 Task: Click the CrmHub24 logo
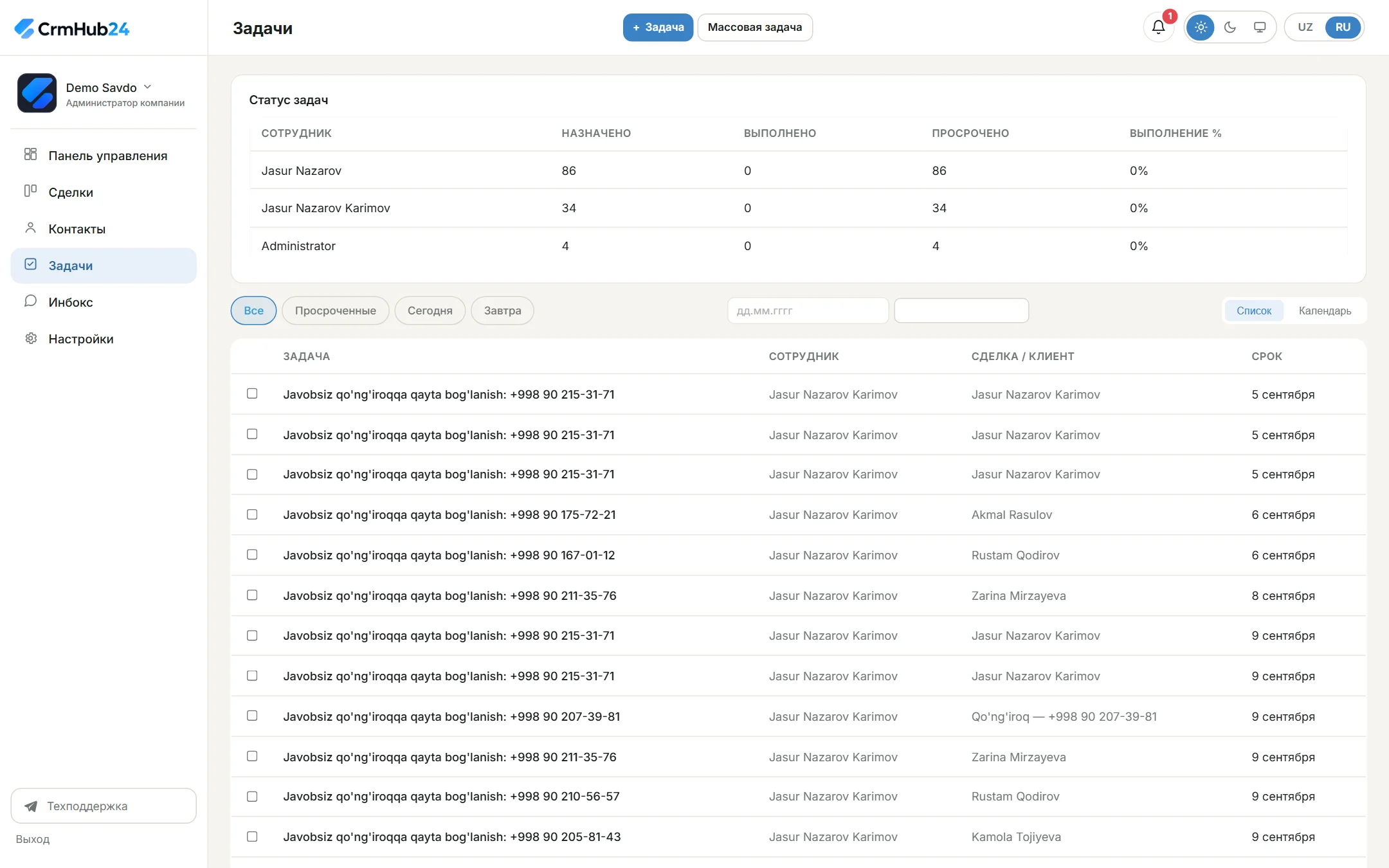coord(71,28)
